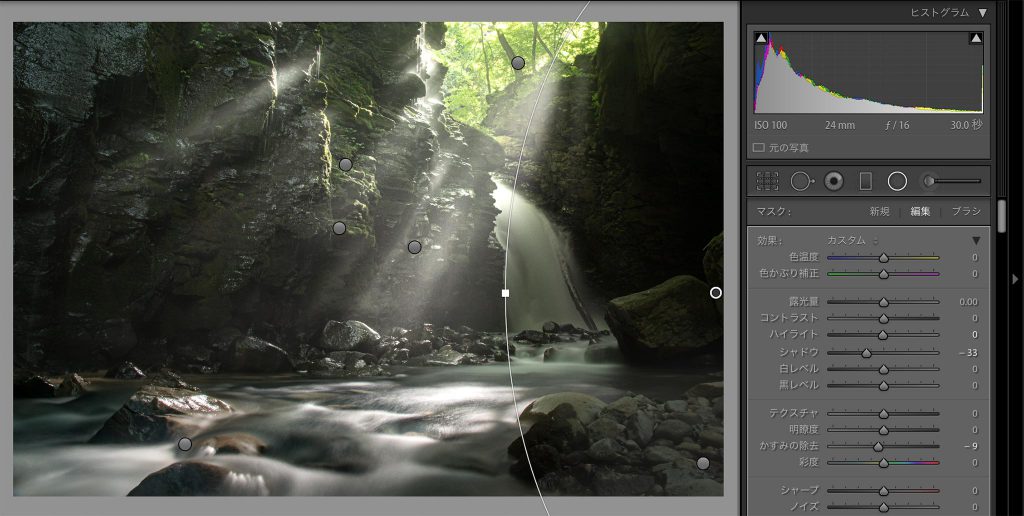
Task: Click 編集 in the mask row
Action: [920, 211]
